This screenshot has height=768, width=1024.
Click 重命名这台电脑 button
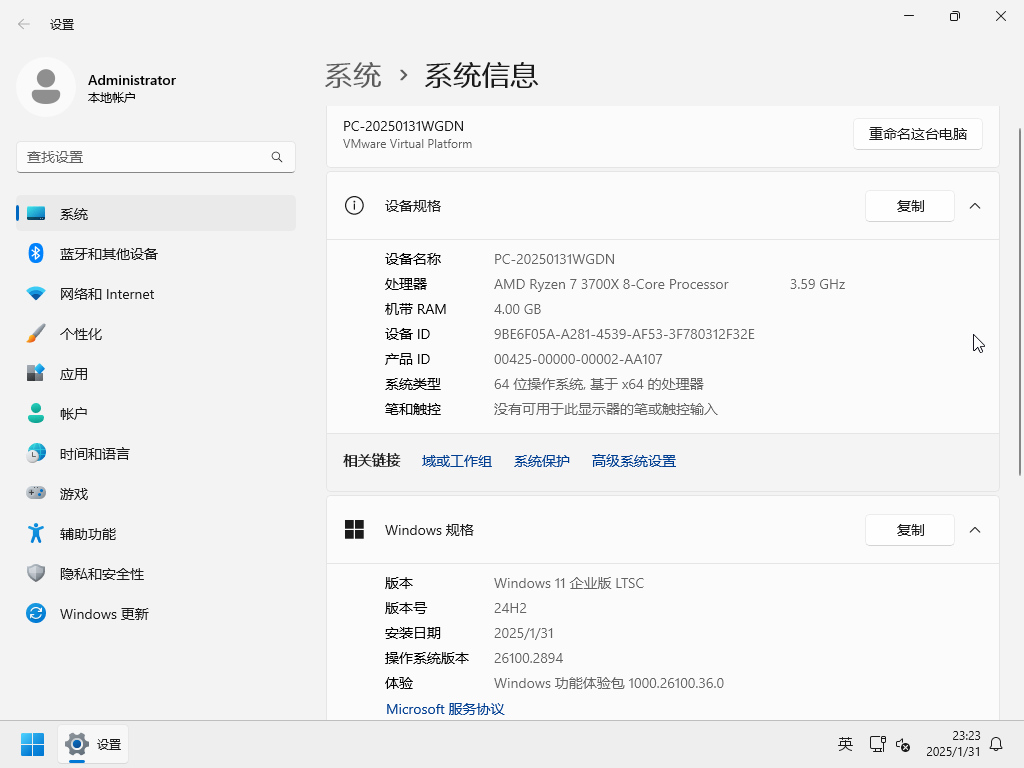917,134
